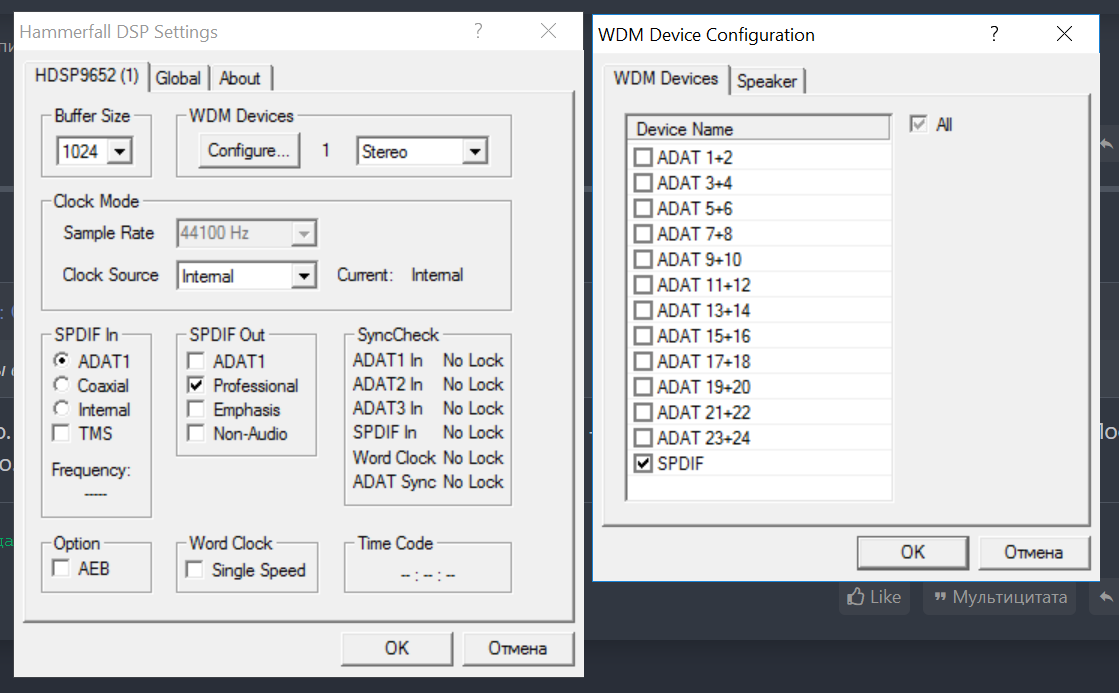Image resolution: width=1119 pixels, height=693 pixels.
Task: Open the Clock Source dropdown
Action: [304, 275]
